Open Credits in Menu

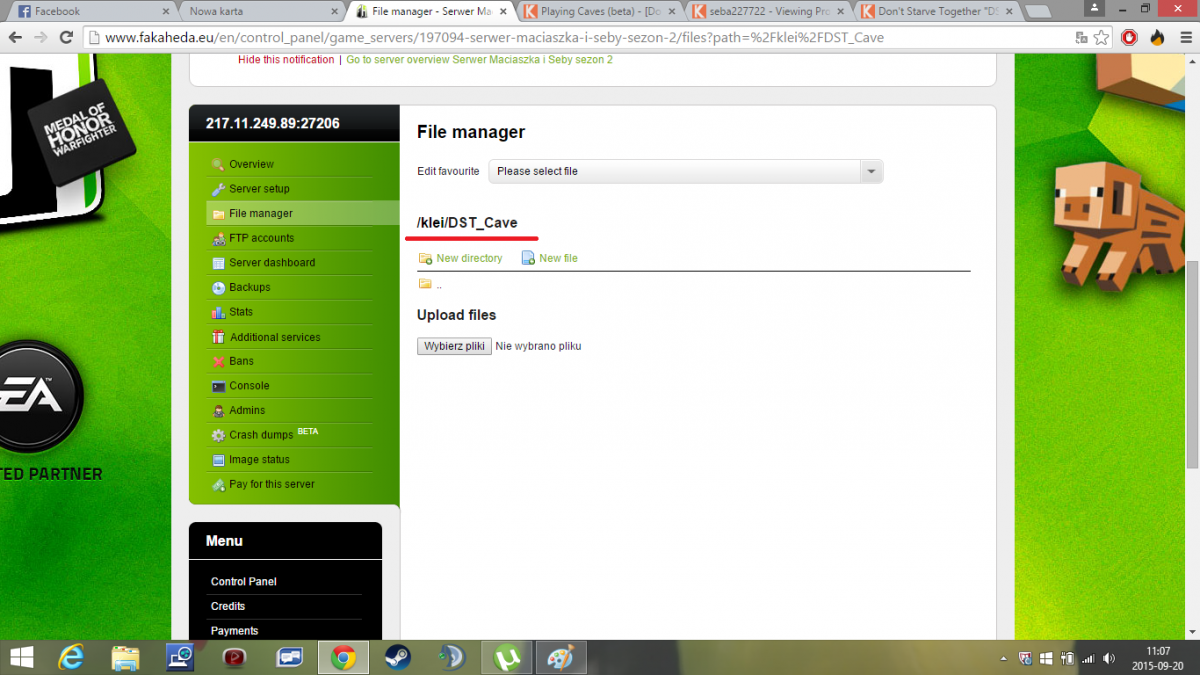(228, 606)
